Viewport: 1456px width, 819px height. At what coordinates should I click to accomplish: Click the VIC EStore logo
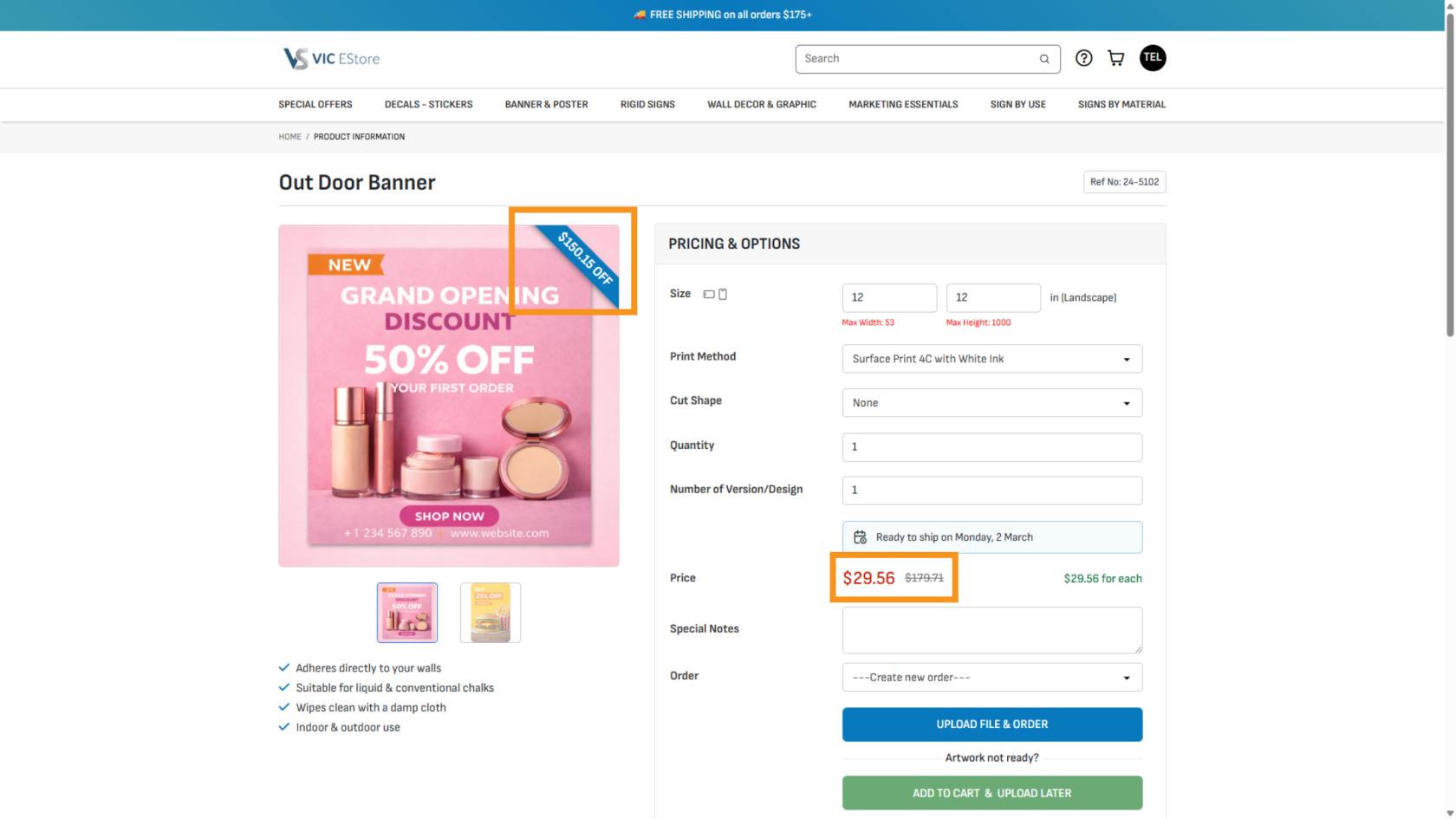[331, 58]
